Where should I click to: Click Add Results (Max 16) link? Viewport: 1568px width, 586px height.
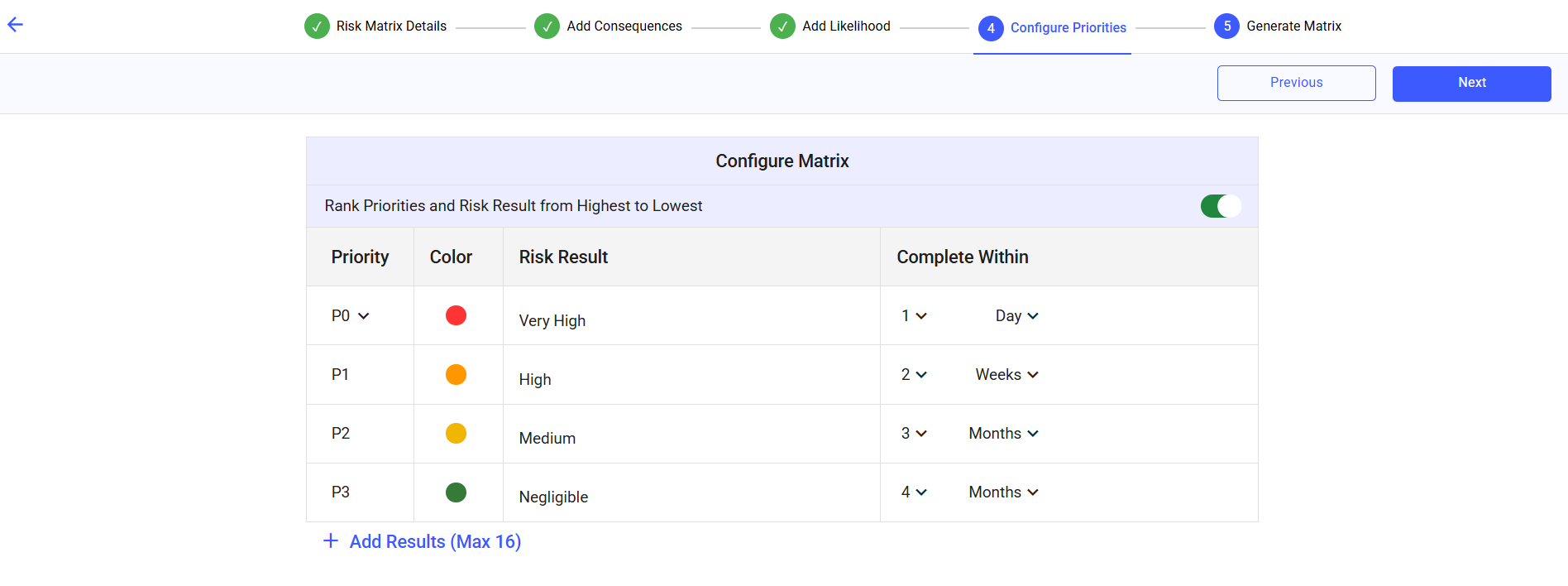point(435,542)
